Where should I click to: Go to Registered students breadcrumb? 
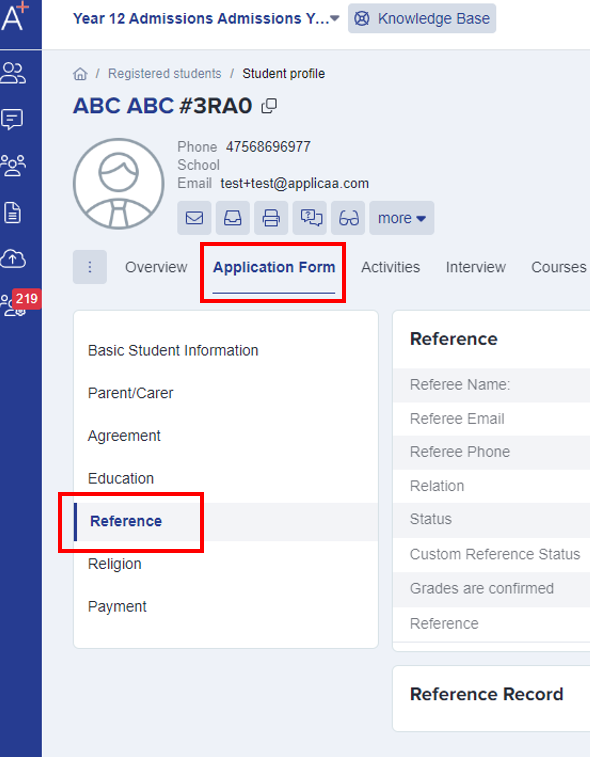coord(165,73)
